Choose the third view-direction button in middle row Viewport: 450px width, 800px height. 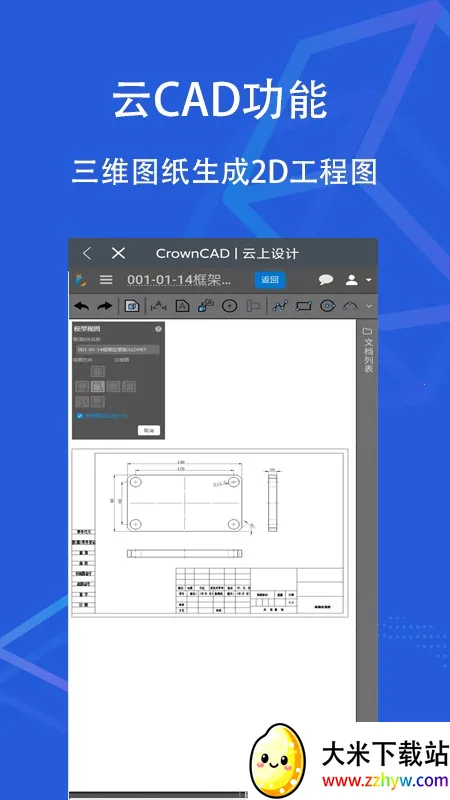pyautogui.click(x=113, y=387)
